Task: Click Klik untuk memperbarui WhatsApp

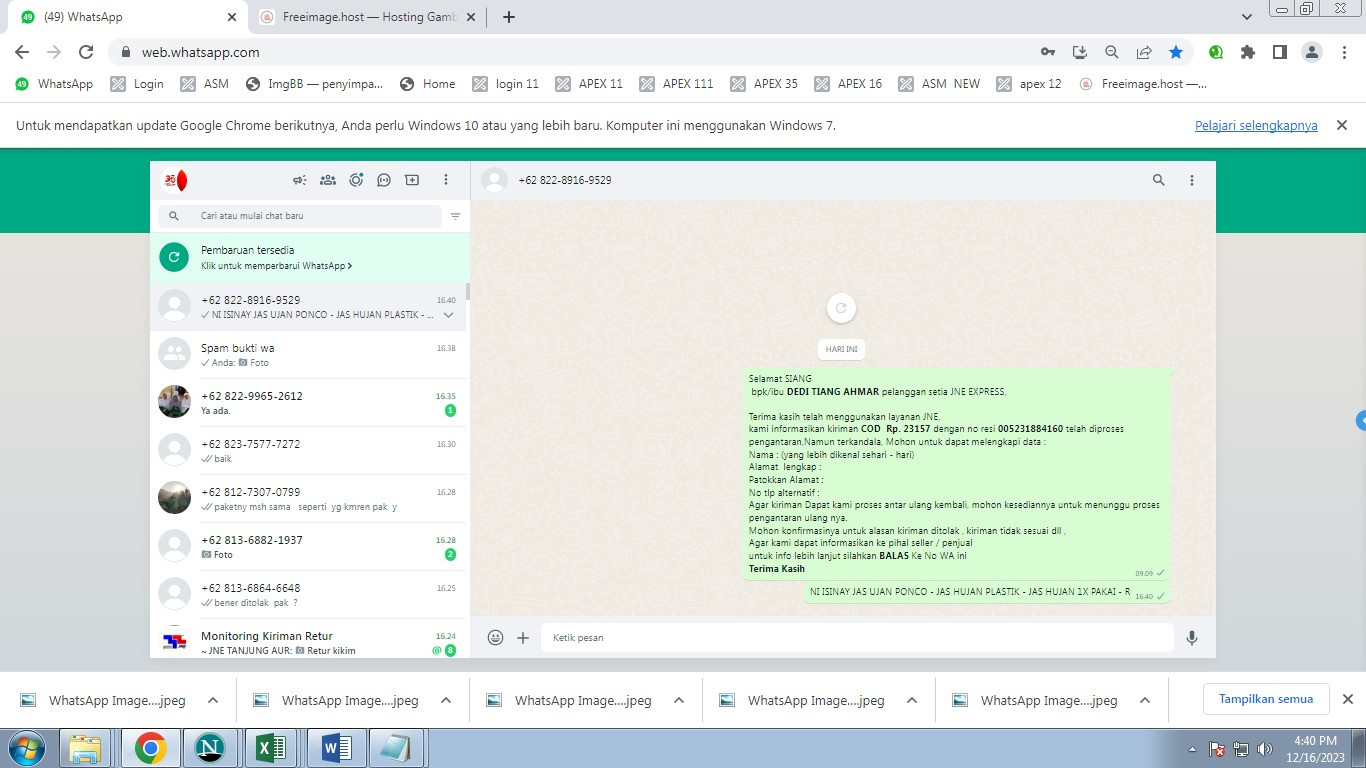Action: (x=276, y=266)
